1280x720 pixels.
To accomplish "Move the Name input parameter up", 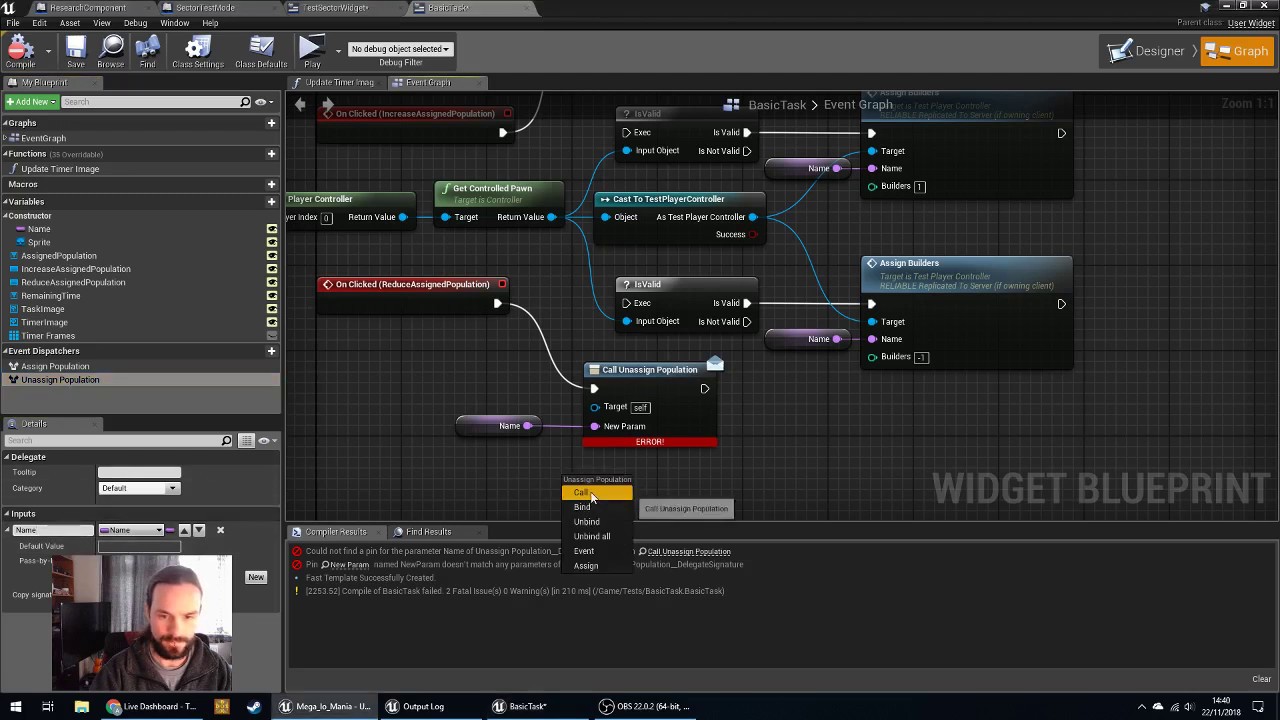I will 184,531.
